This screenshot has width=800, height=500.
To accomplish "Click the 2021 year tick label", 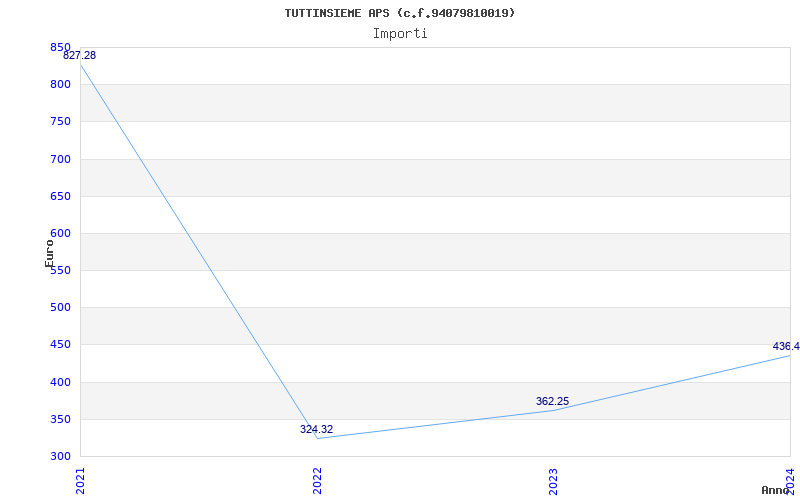I will [81, 480].
